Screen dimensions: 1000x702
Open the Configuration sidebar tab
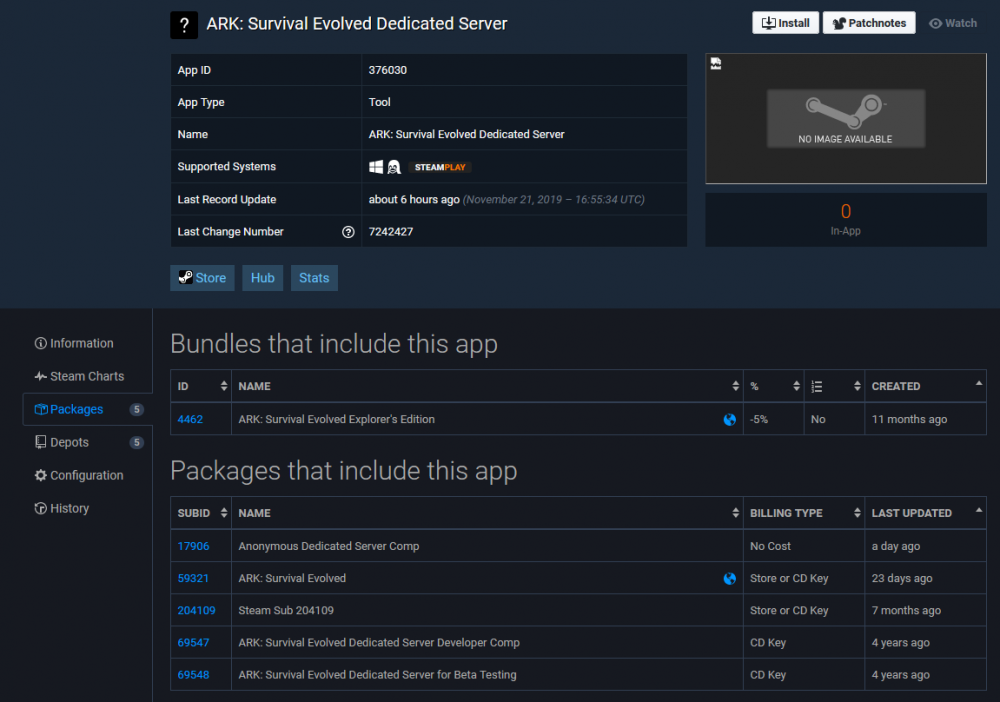[x=79, y=476]
